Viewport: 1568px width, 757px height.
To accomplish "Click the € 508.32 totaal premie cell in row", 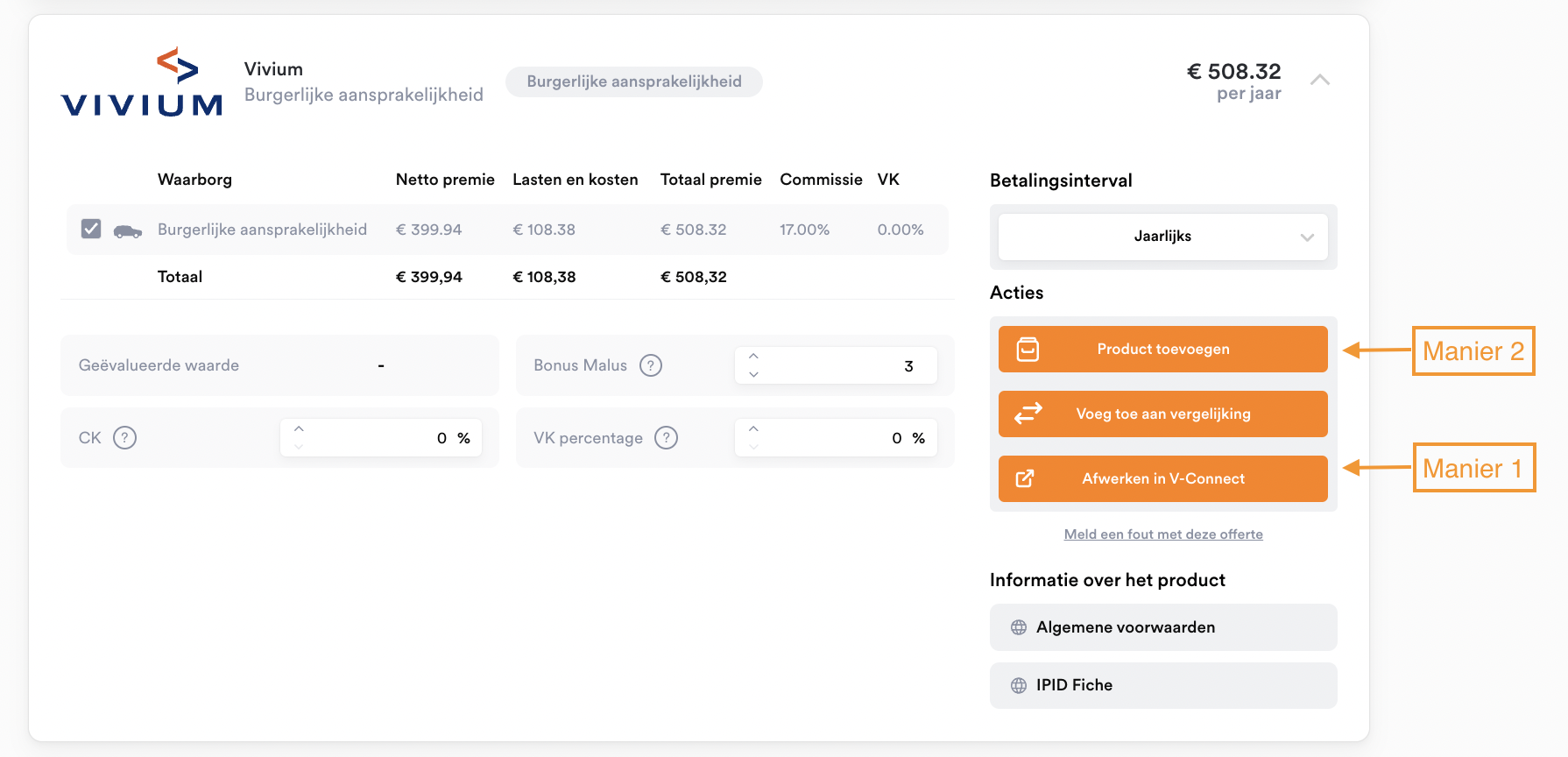I will (693, 230).
